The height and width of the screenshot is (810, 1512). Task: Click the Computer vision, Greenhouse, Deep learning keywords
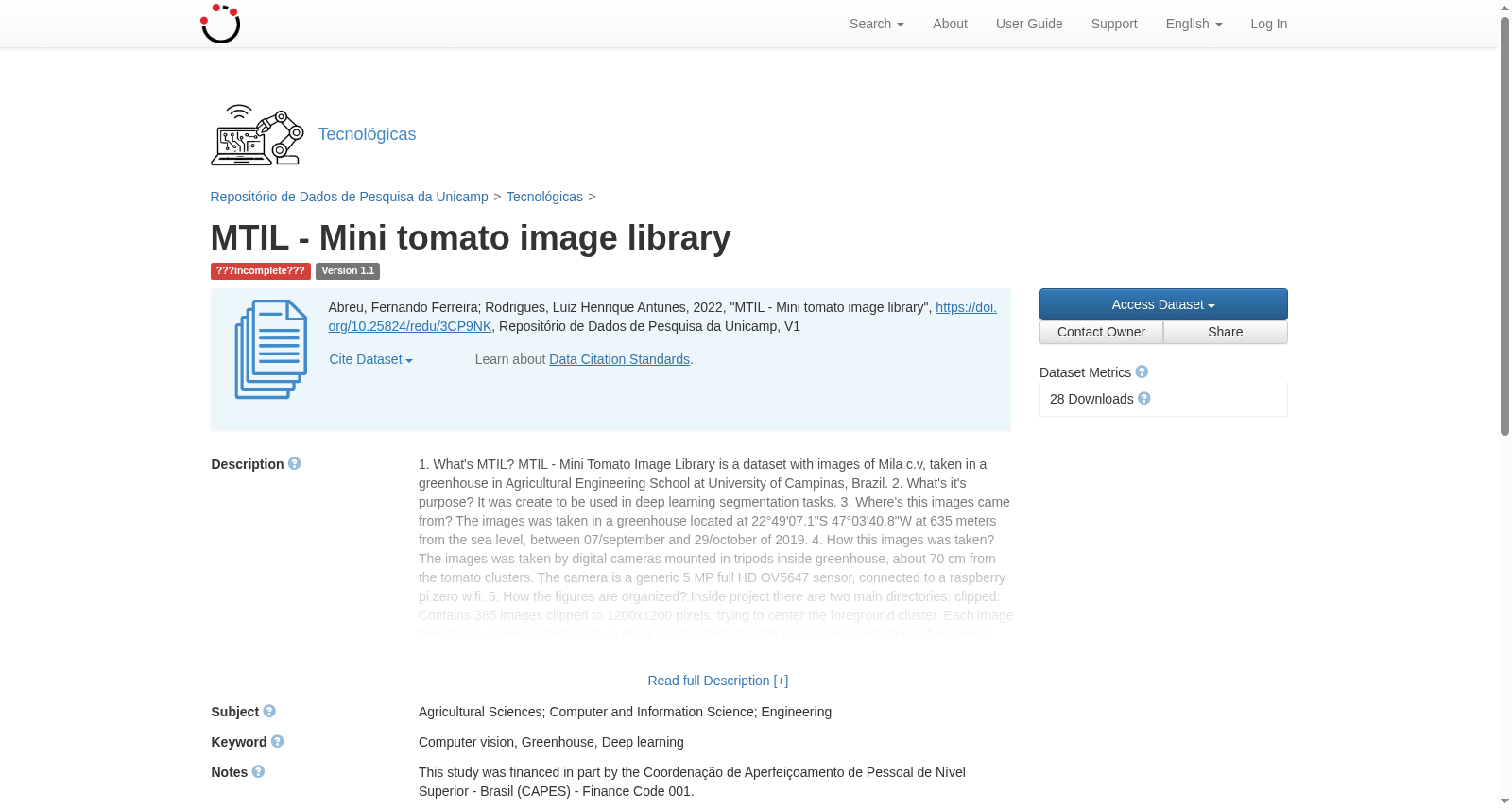tap(551, 742)
